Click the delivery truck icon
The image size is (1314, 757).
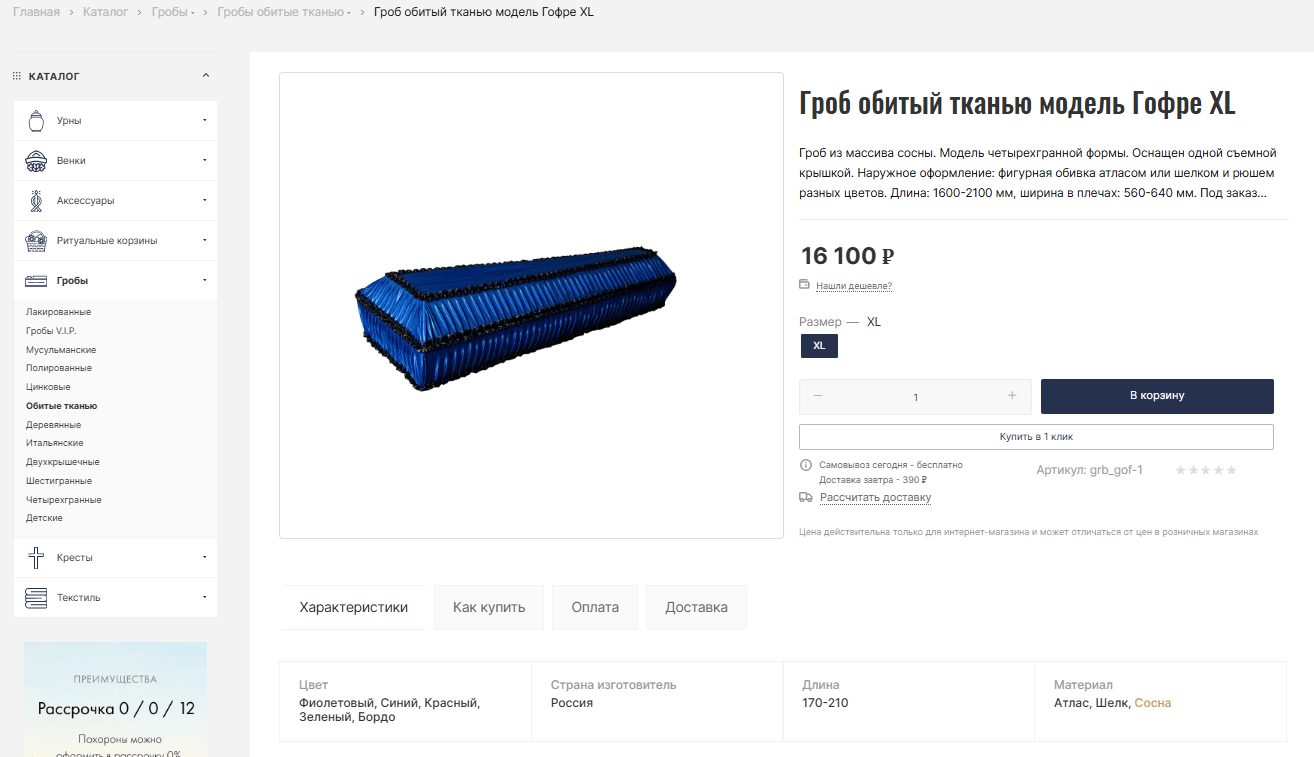(806, 497)
